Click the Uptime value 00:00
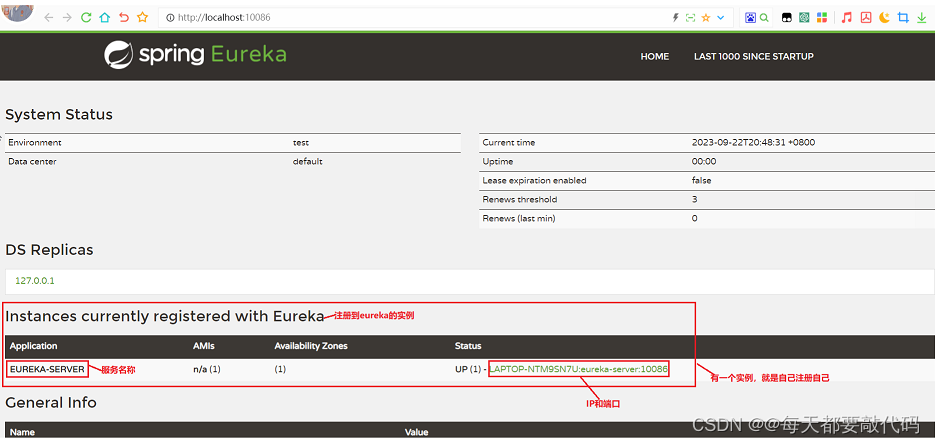Viewport: 935px width, 444px height. coord(704,162)
